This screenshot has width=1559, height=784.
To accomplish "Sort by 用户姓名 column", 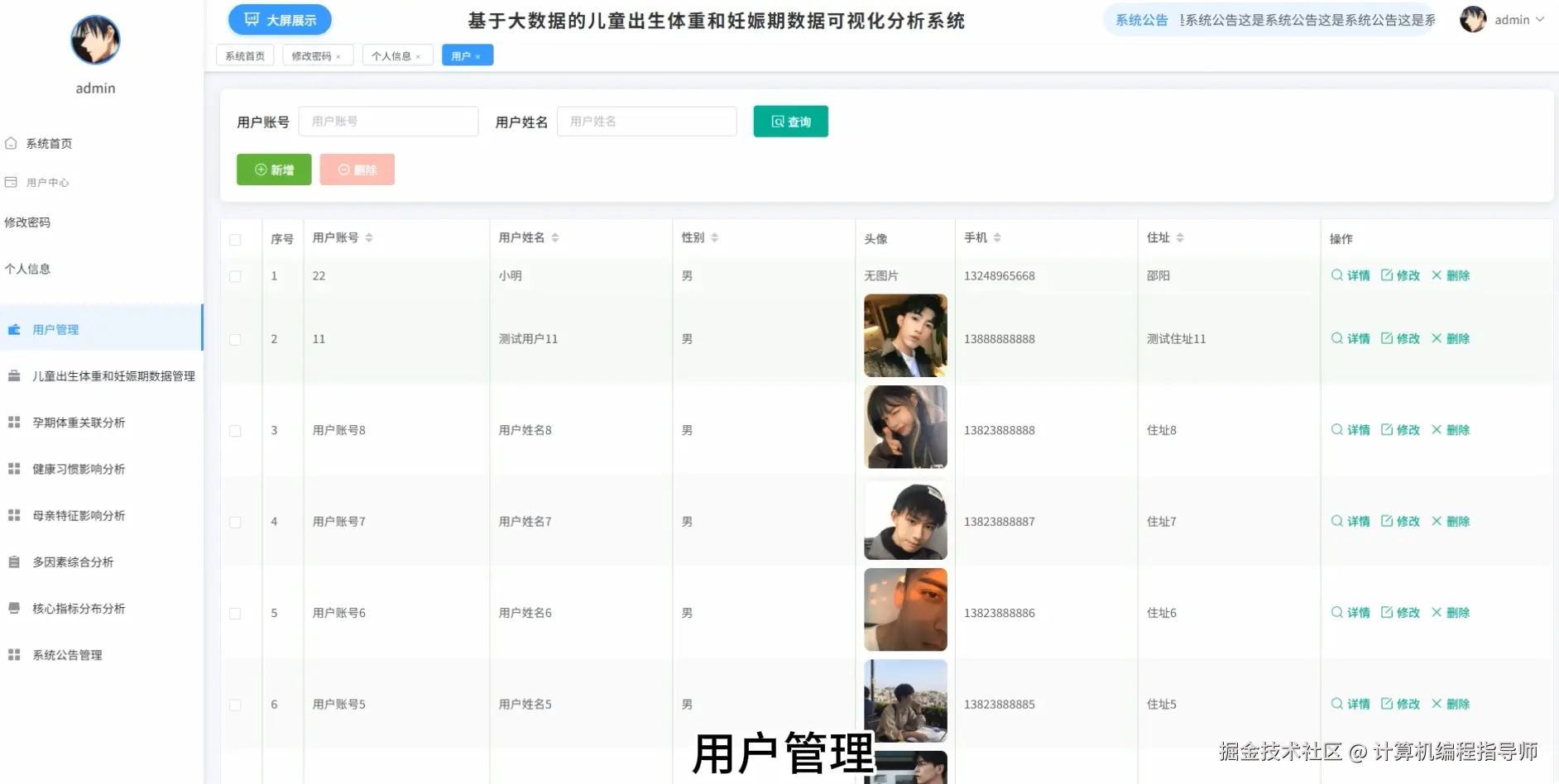I will pos(555,237).
